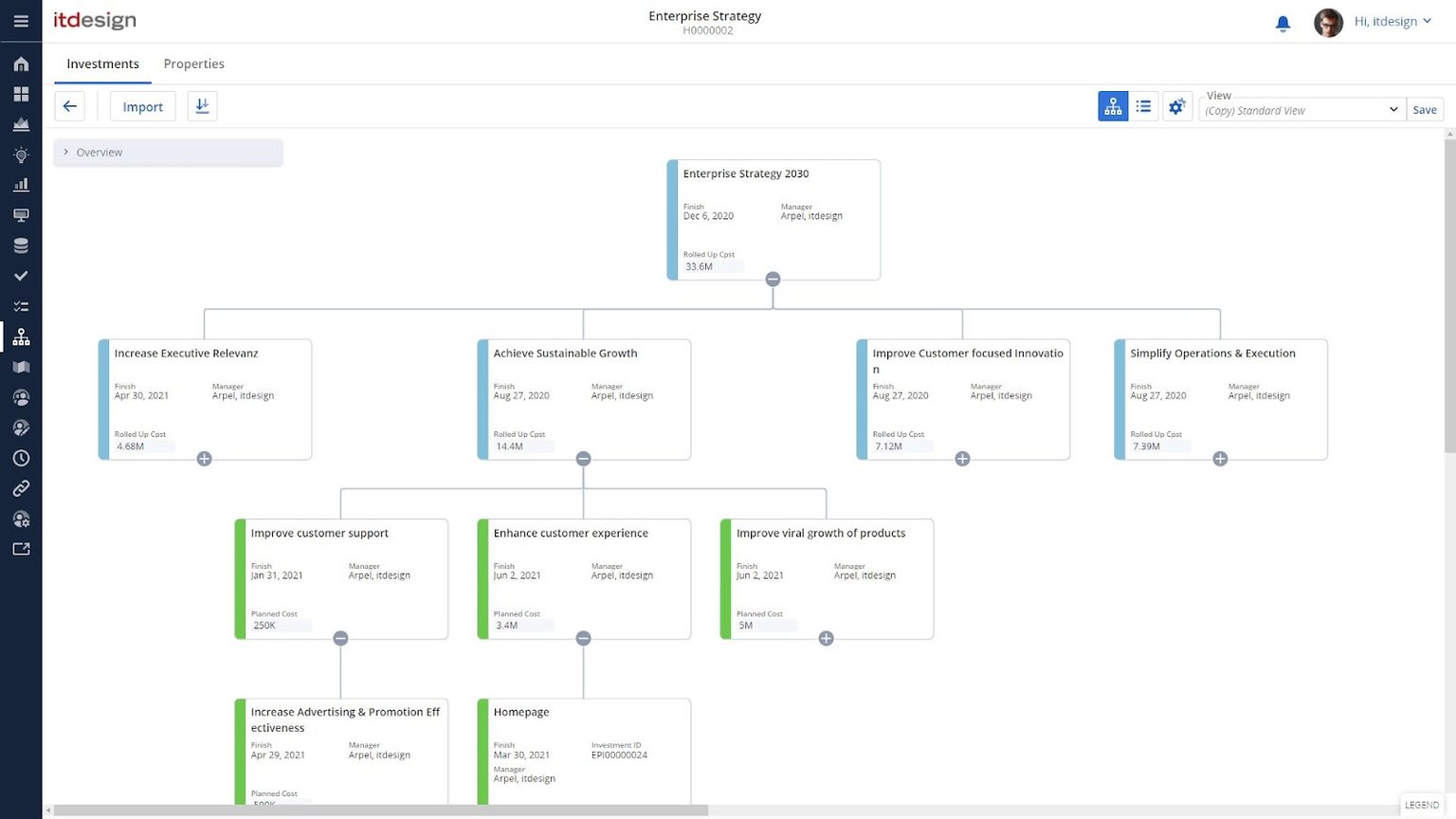This screenshot has width=1456, height=819.
Task: Open the bar chart reports icon in sidebar
Action: [21, 185]
